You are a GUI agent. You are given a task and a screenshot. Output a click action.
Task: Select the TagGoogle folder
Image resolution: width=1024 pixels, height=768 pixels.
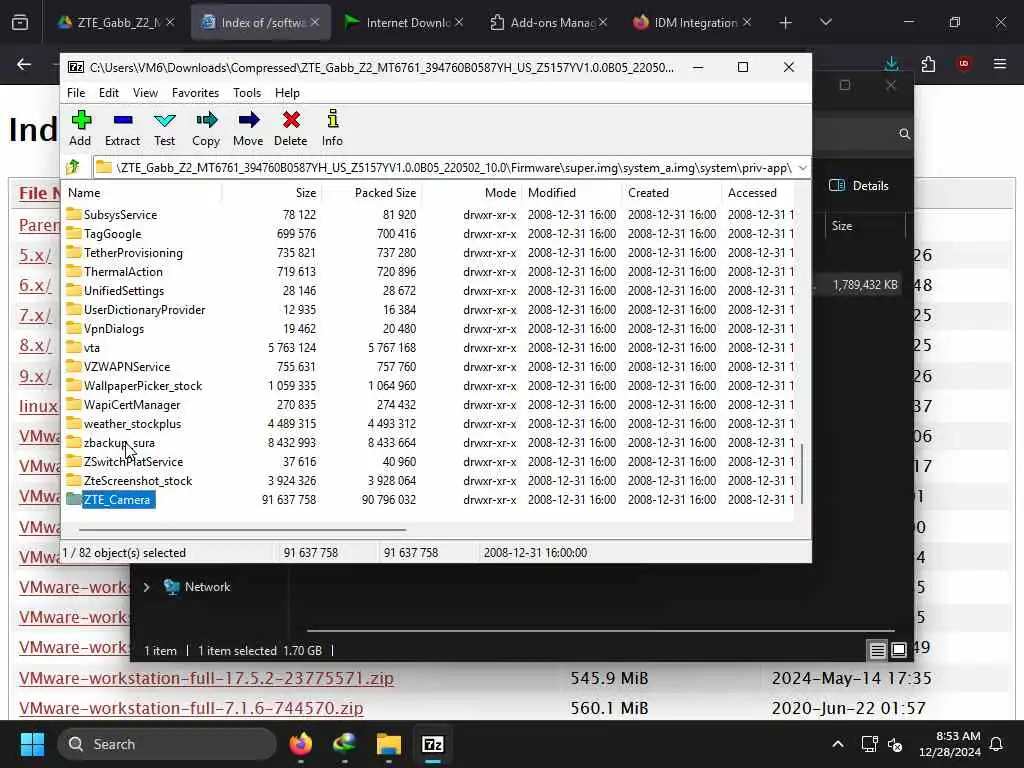112,233
